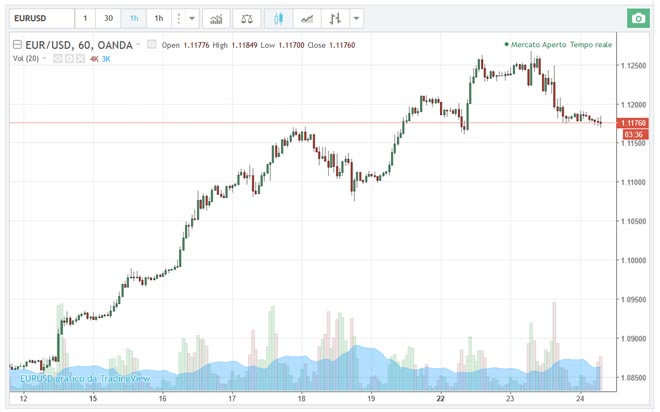Collapse the EUR/USD legend box

coord(16,45)
